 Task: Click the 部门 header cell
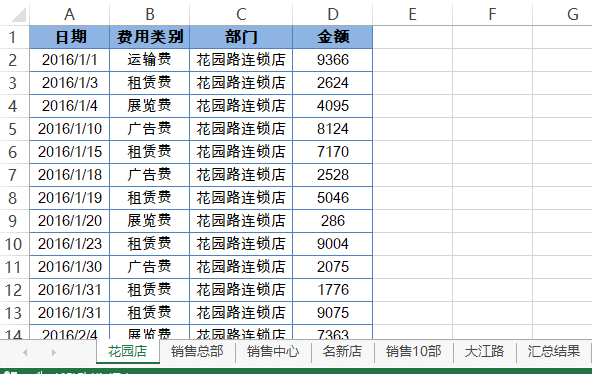(x=241, y=37)
